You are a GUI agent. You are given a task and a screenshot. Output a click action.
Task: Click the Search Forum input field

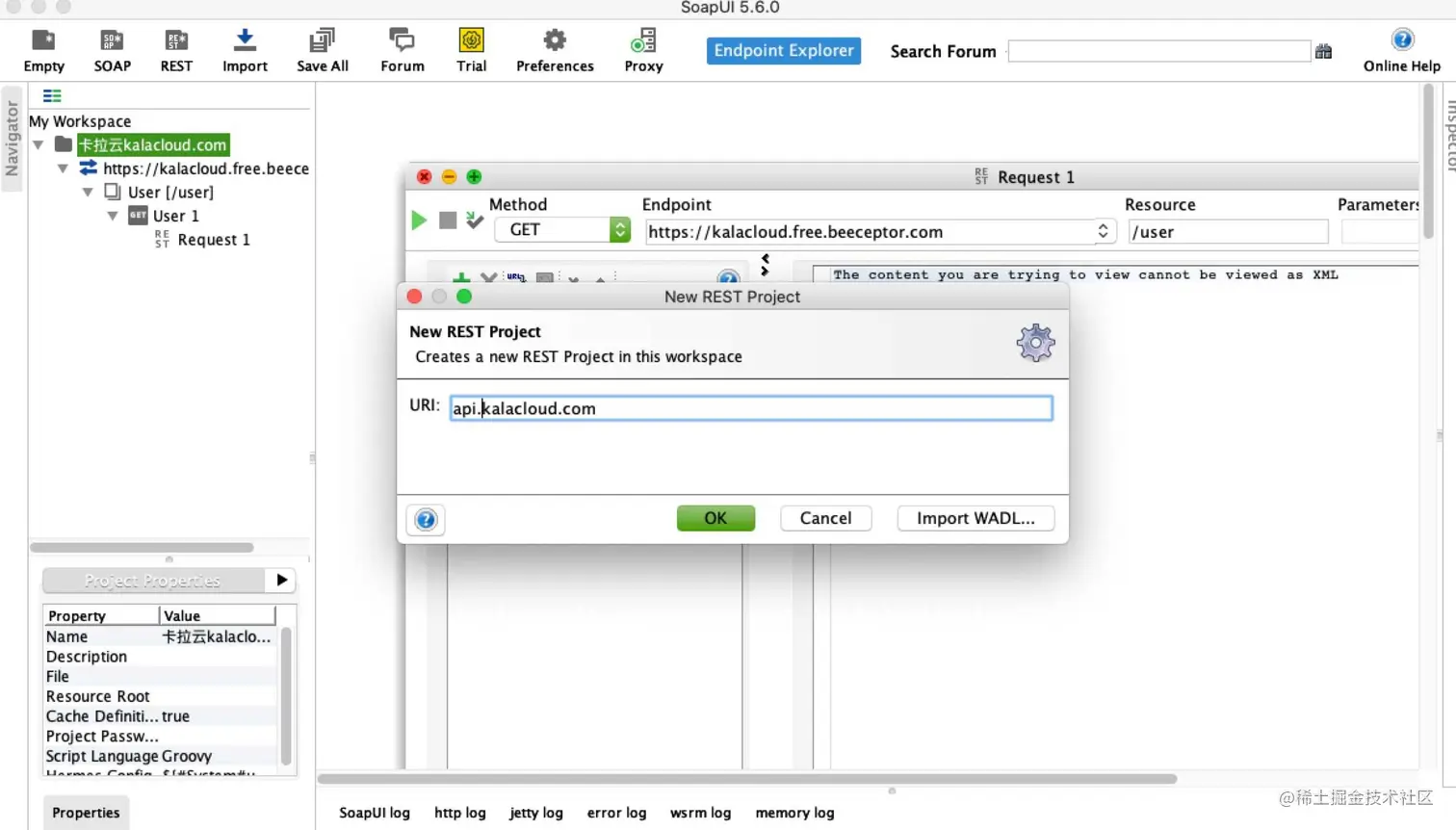(x=1159, y=51)
